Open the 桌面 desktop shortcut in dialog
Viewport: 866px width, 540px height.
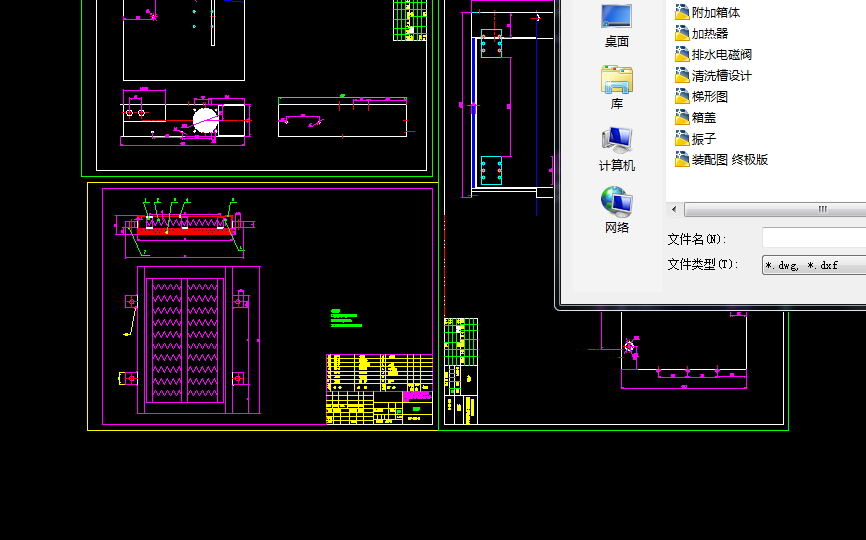pyautogui.click(x=616, y=26)
